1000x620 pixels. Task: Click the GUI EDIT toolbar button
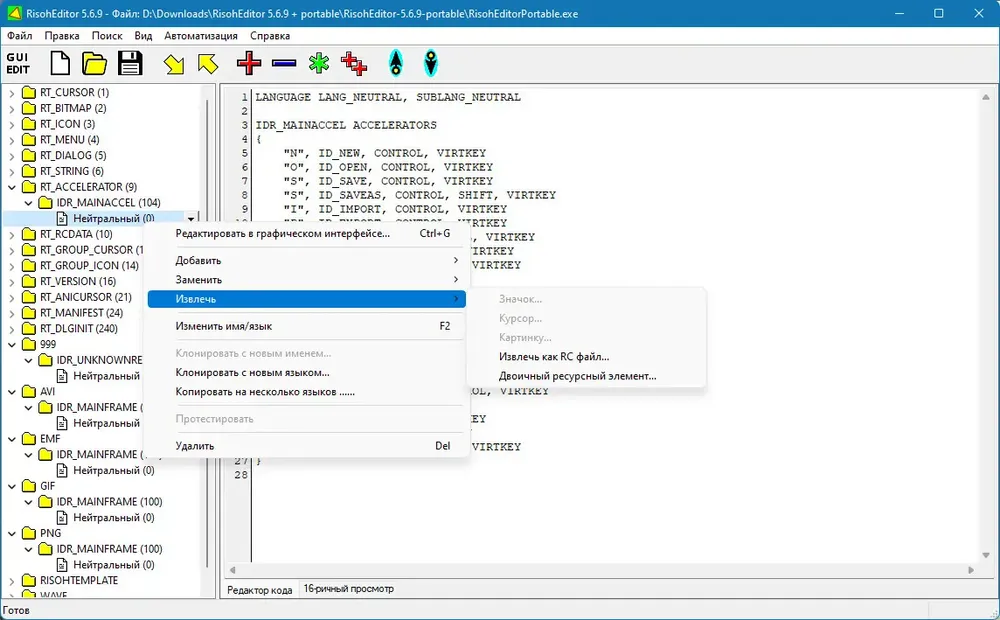point(18,63)
